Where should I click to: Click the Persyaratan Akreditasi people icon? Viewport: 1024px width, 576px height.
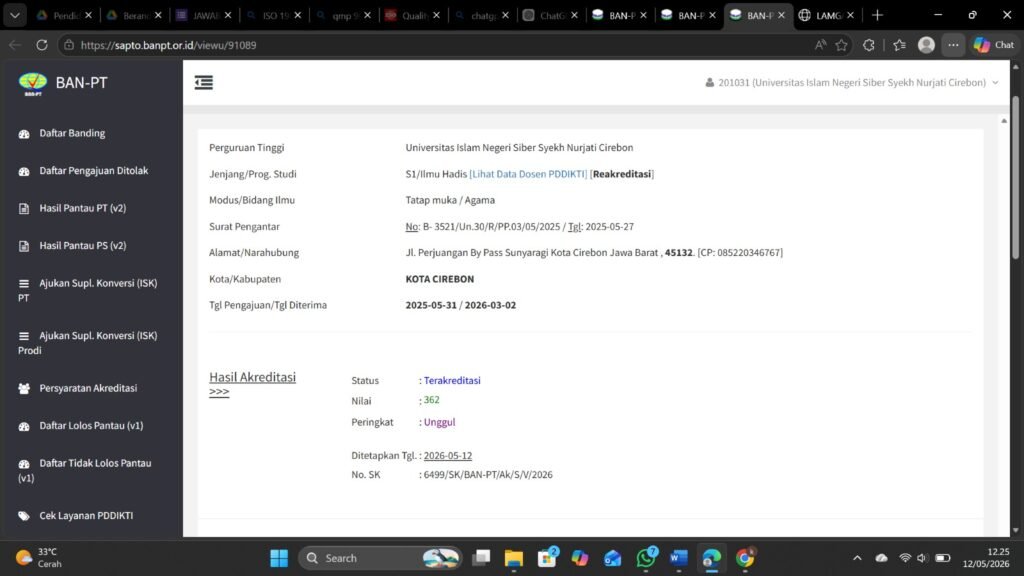24,389
